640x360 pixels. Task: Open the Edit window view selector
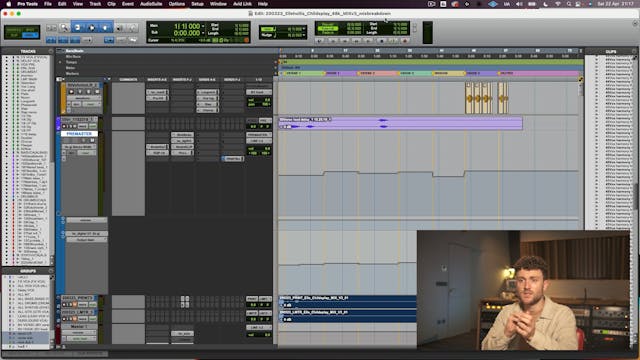(60, 79)
